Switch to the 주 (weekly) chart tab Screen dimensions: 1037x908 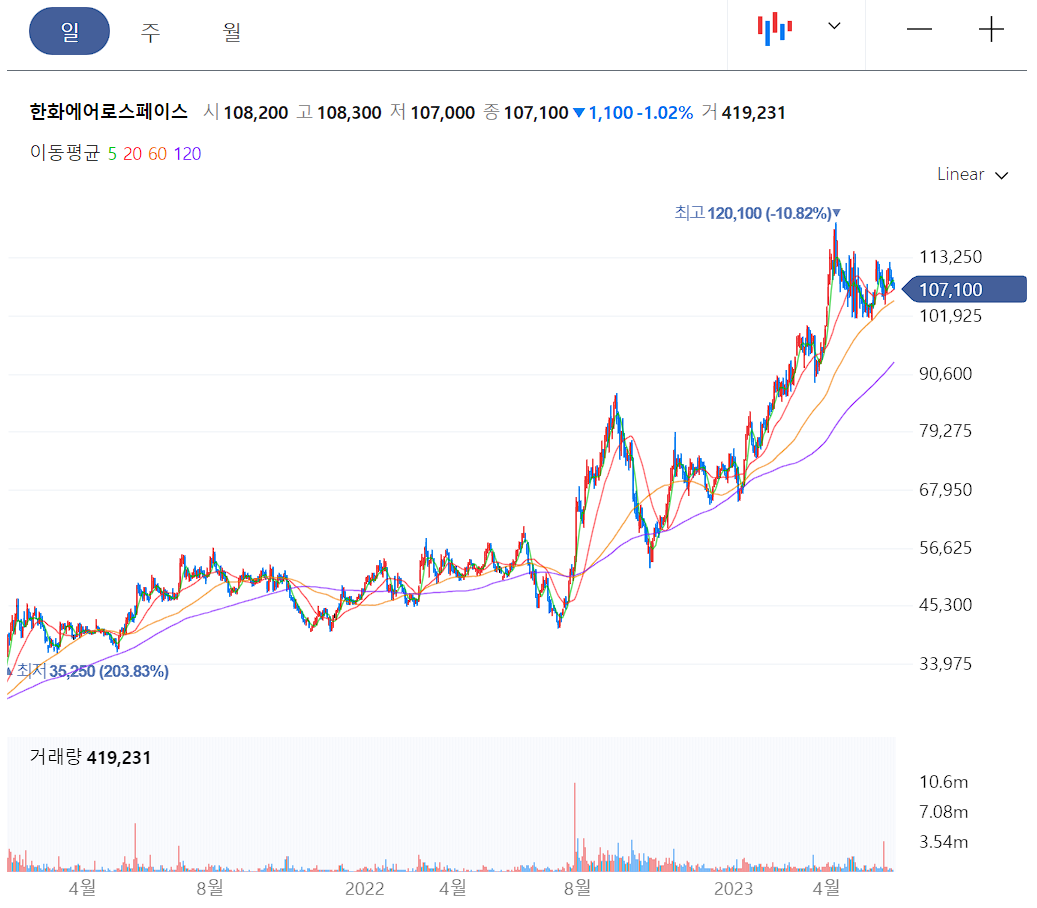click(x=150, y=32)
